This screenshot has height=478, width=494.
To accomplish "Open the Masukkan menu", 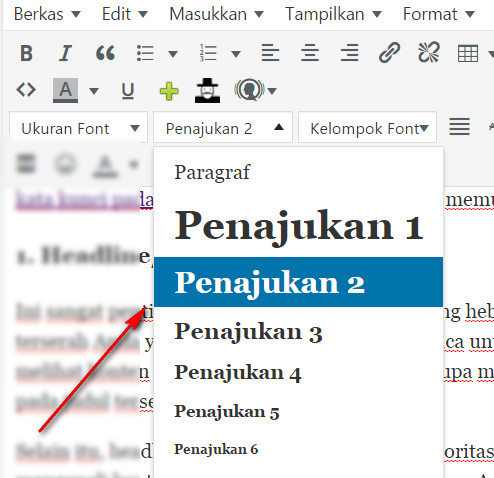I will pos(216,14).
